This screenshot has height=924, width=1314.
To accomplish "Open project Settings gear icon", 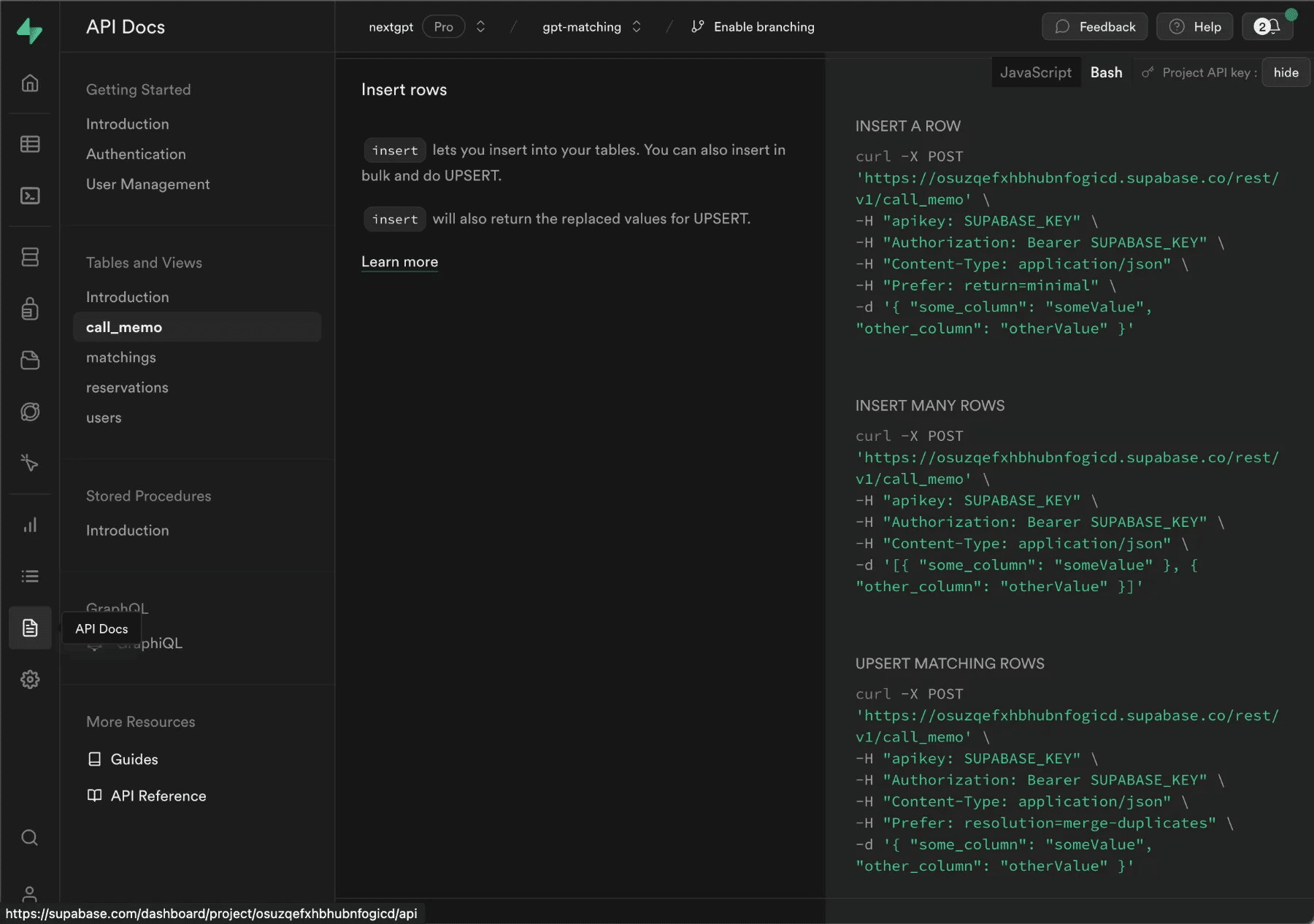I will point(30,679).
